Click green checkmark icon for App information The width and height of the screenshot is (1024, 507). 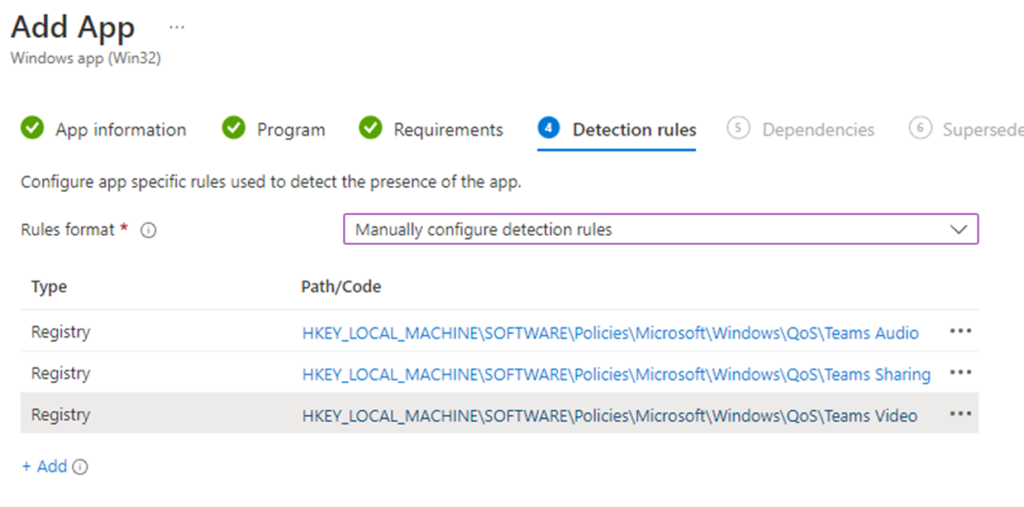pos(33,129)
